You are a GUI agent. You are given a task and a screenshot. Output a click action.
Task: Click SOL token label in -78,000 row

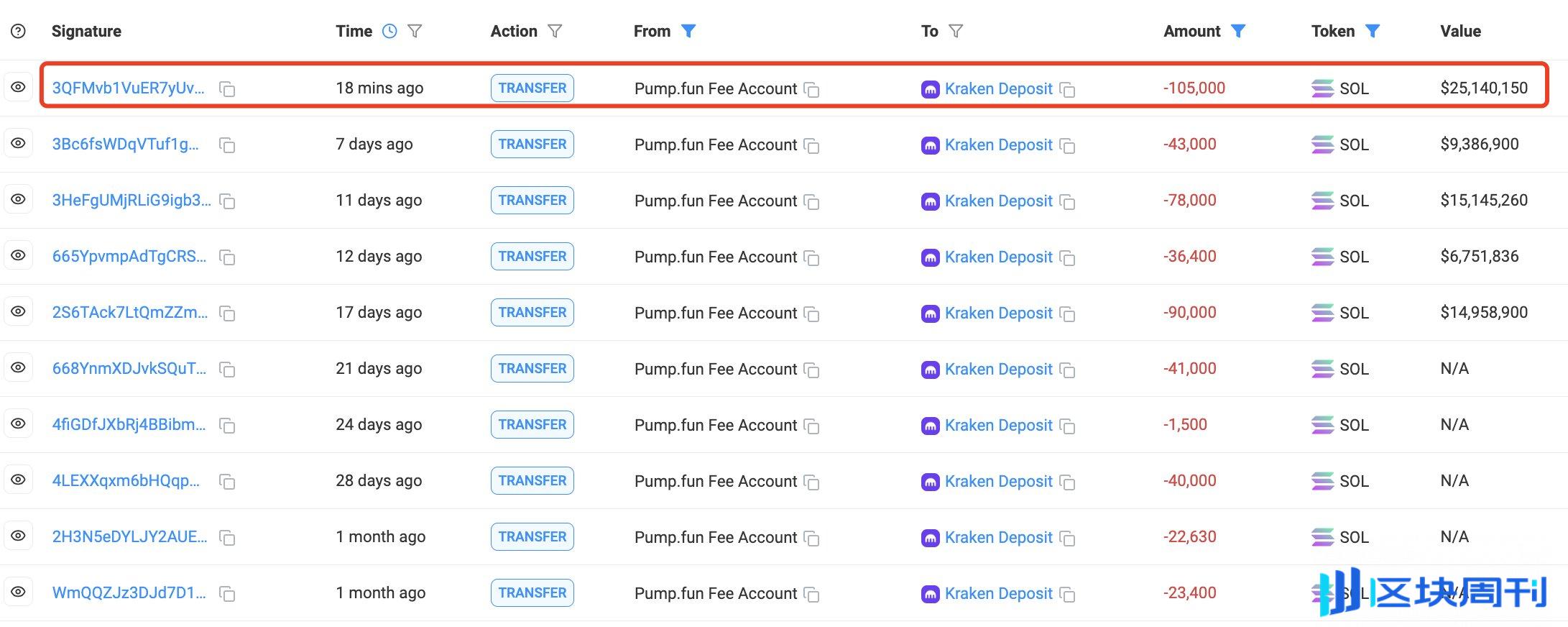(1354, 201)
